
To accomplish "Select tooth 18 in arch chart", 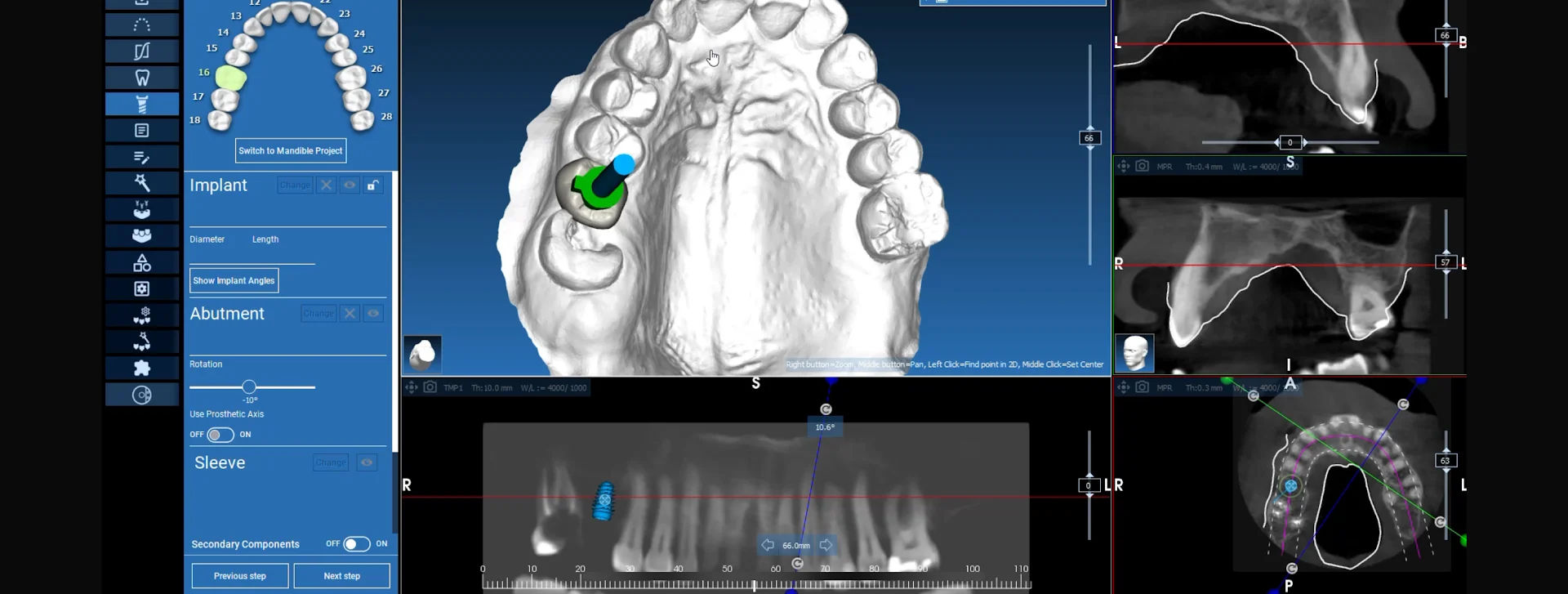I will pos(219,121).
